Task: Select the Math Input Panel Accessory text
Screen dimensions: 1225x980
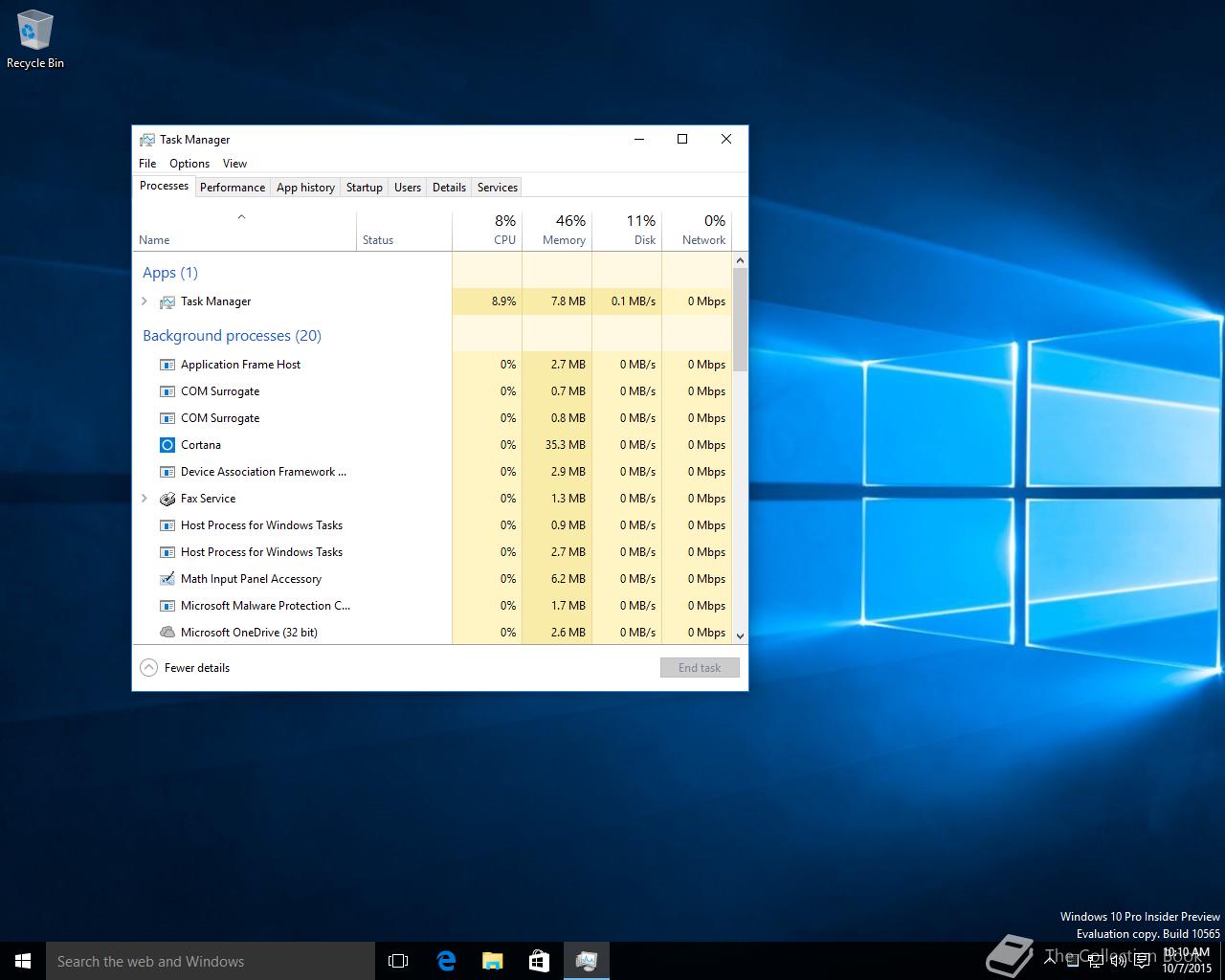Action: click(251, 579)
